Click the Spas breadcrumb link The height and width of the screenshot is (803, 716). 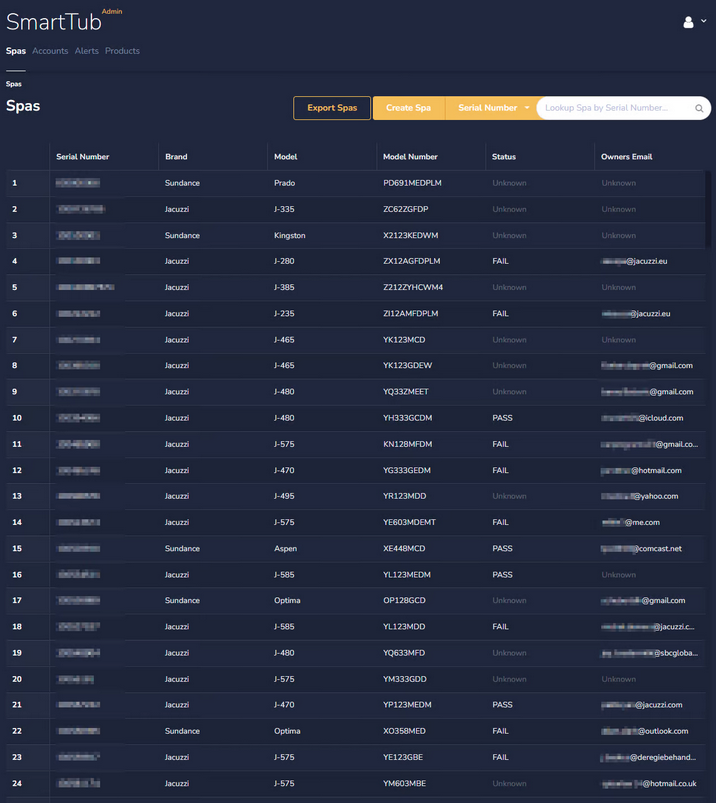coord(14,84)
